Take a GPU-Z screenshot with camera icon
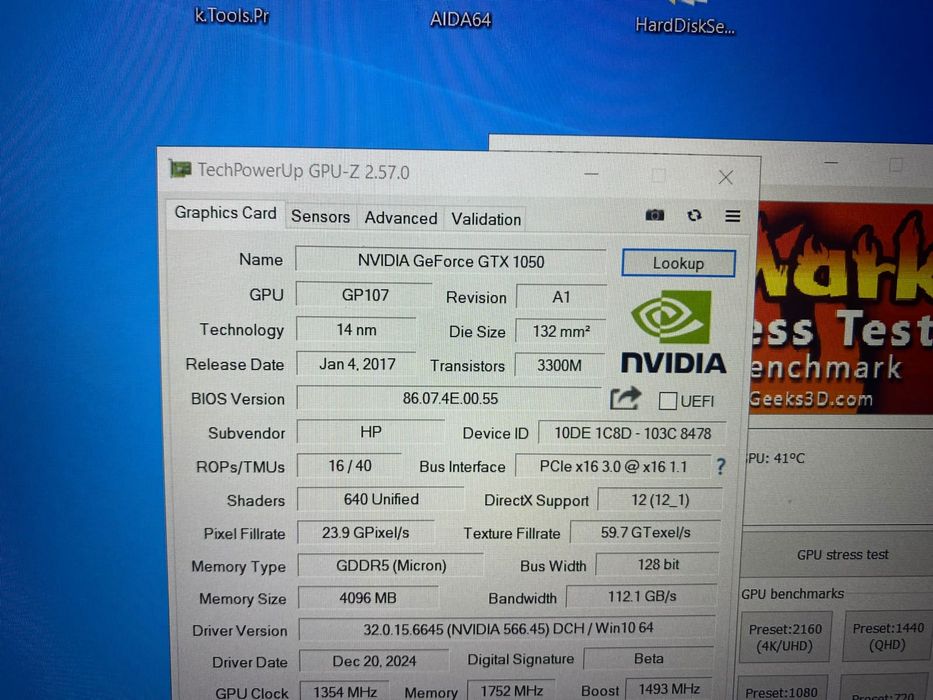933x700 pixels. pyautogui.click(x=655, y=215)
